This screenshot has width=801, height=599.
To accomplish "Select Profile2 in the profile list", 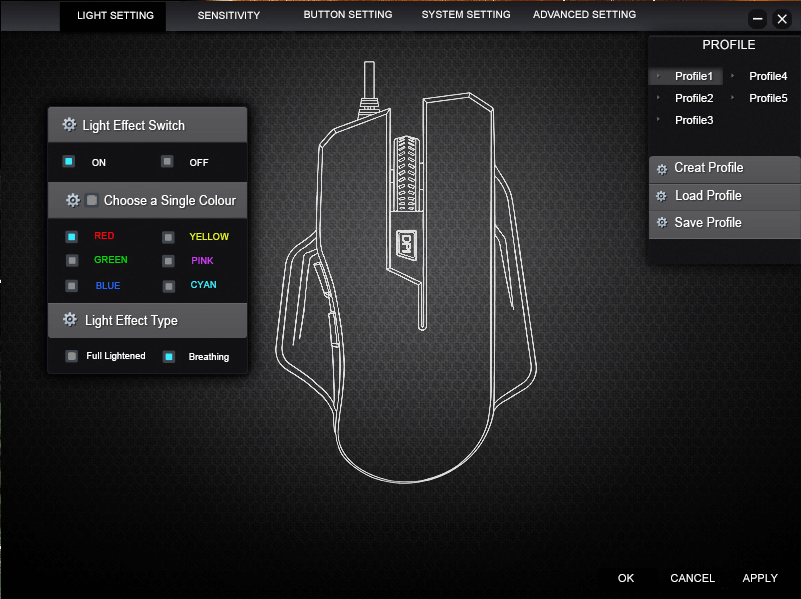I will [x=694, y=98].
